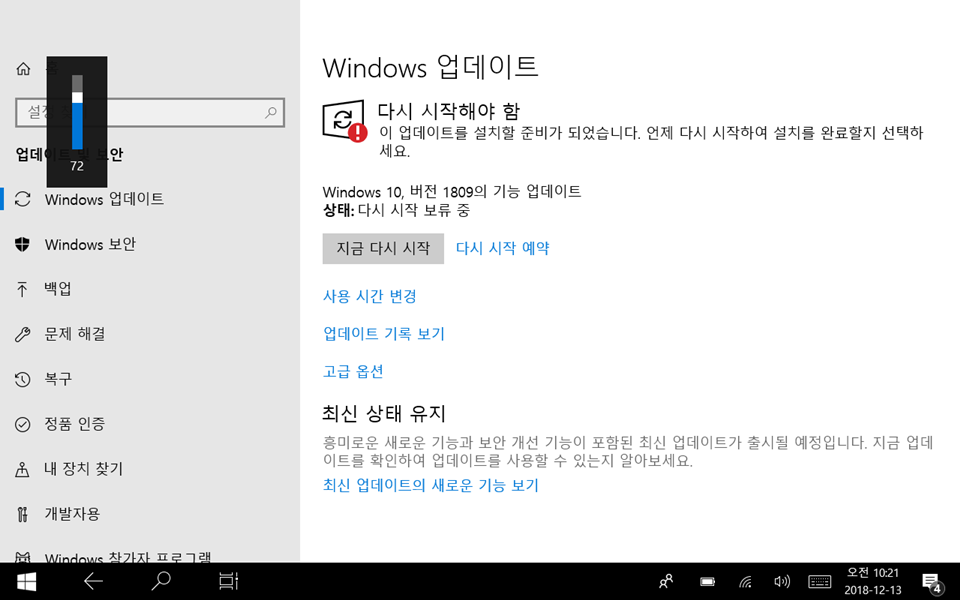Open the Action Center notification icon
This screenshot has height=600, width=960.
tap(932, 582)
